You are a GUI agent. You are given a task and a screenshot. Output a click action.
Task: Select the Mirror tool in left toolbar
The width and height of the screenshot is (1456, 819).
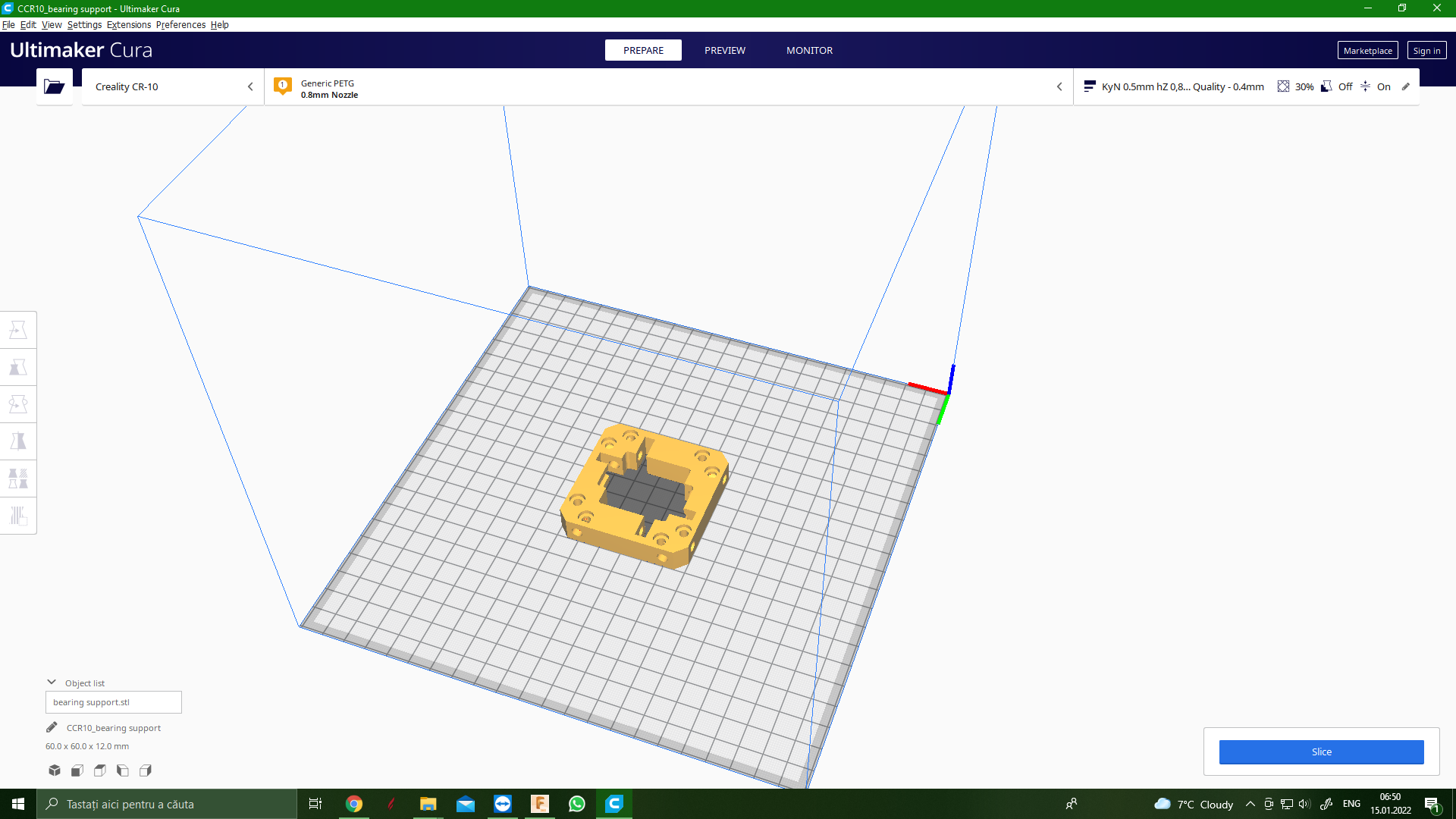point(18,441)
